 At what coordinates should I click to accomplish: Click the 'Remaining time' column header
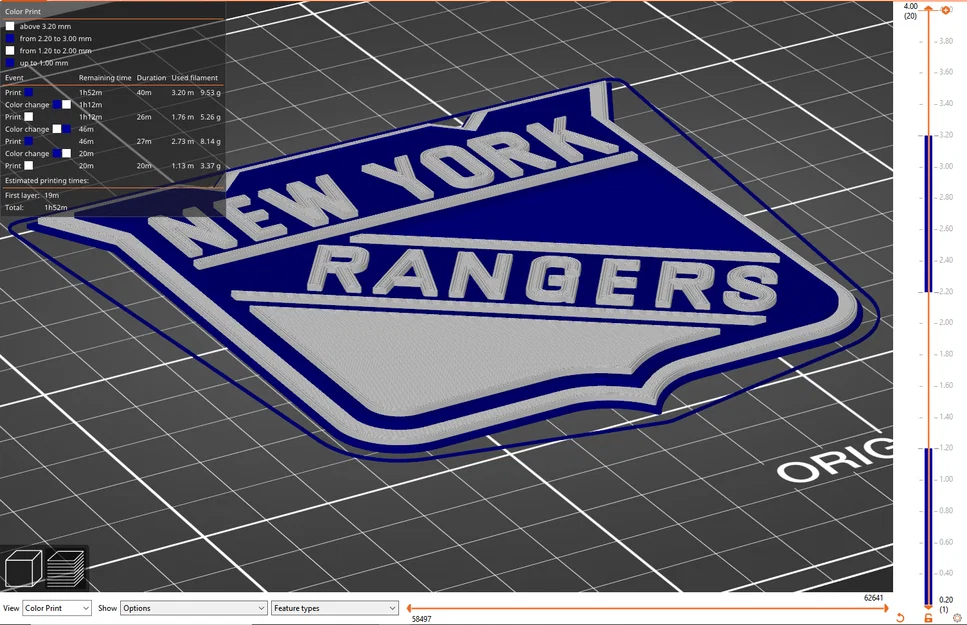coord(105,78)
